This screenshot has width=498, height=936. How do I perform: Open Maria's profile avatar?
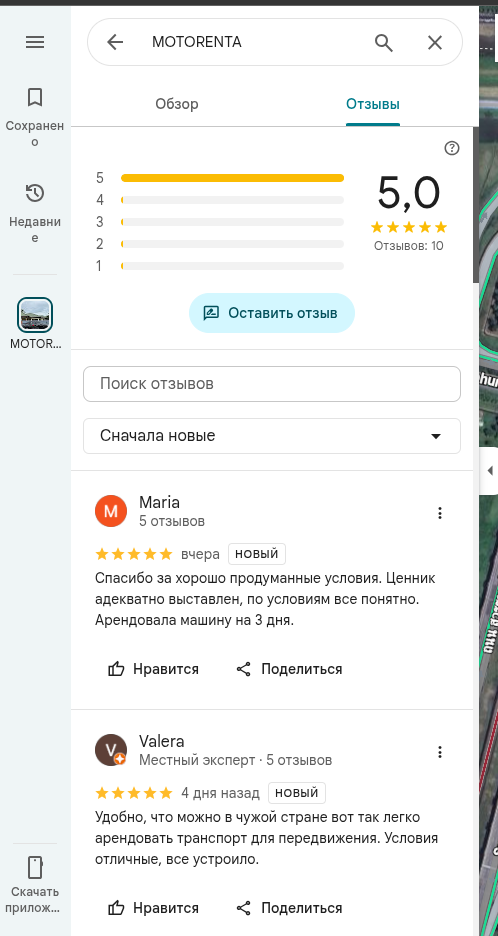point(111,511)
